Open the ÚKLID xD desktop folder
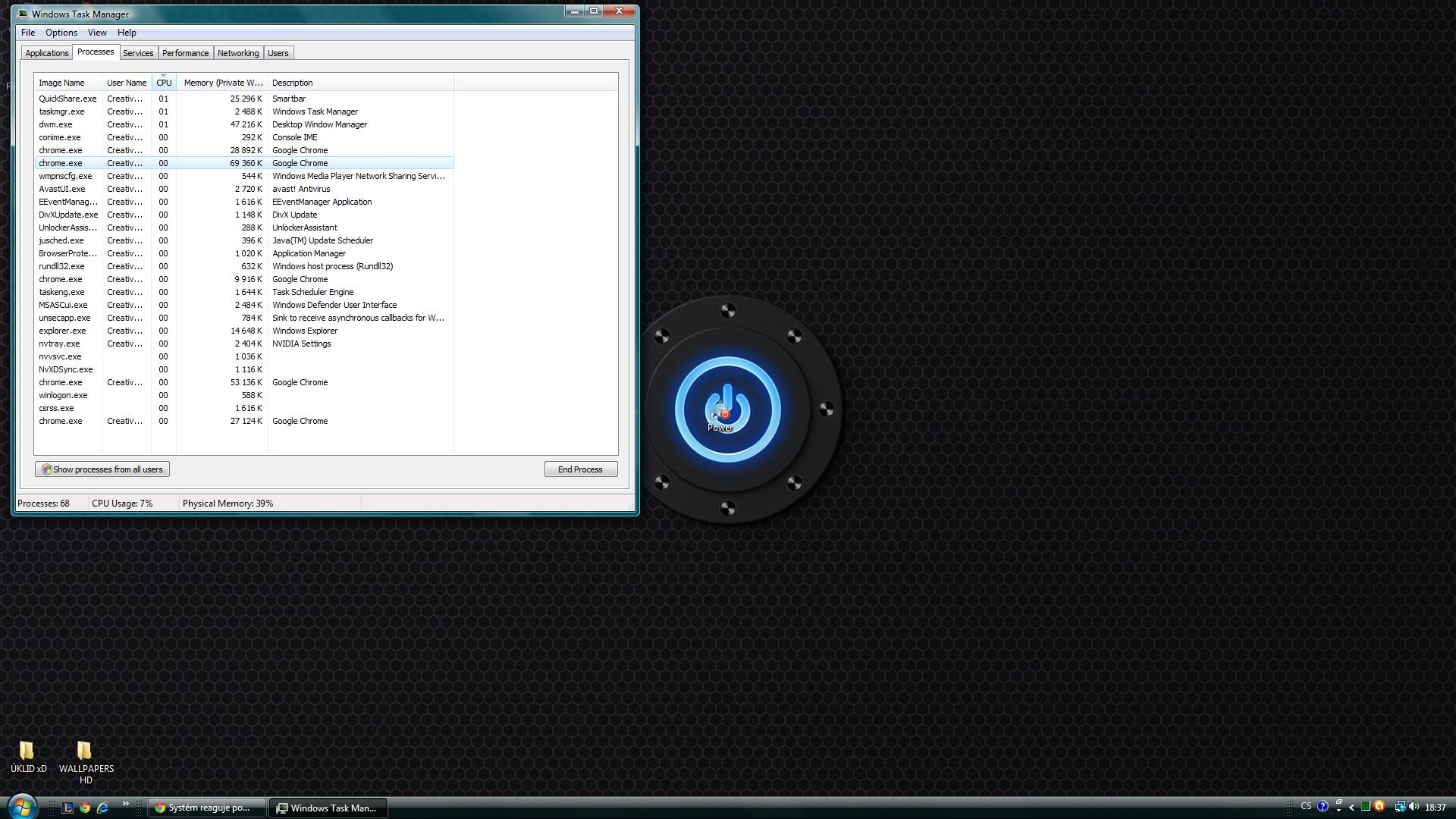Viewport: 1456px width, 819px height. [x=27, y=751]
